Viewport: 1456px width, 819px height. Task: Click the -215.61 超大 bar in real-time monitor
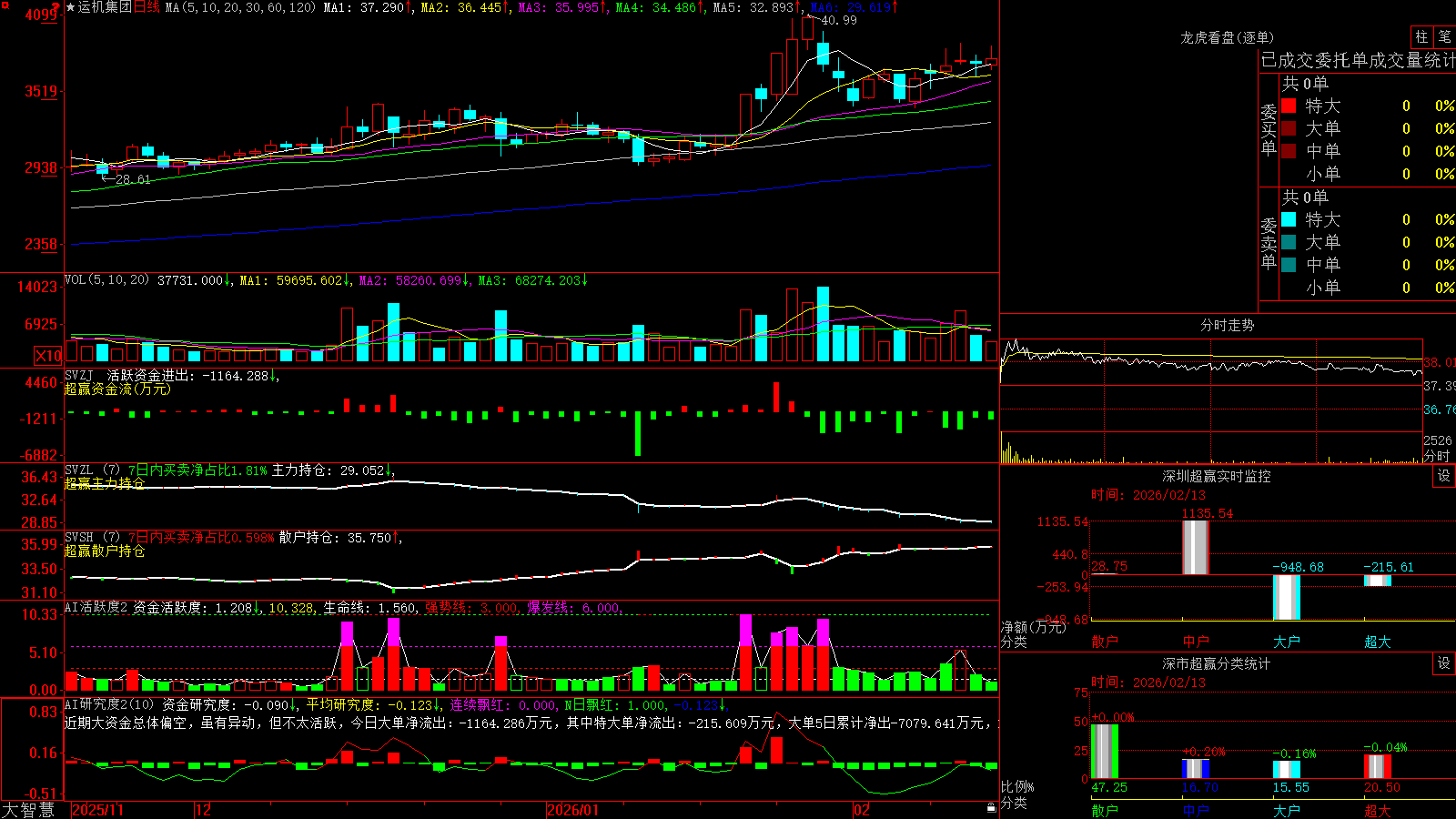[x=1377, y=581]
